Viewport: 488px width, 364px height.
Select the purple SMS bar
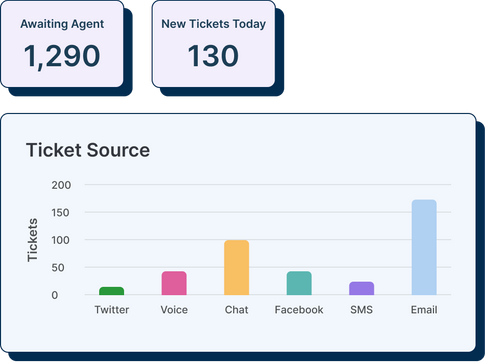pyautogui.click(x=361, y=288)
